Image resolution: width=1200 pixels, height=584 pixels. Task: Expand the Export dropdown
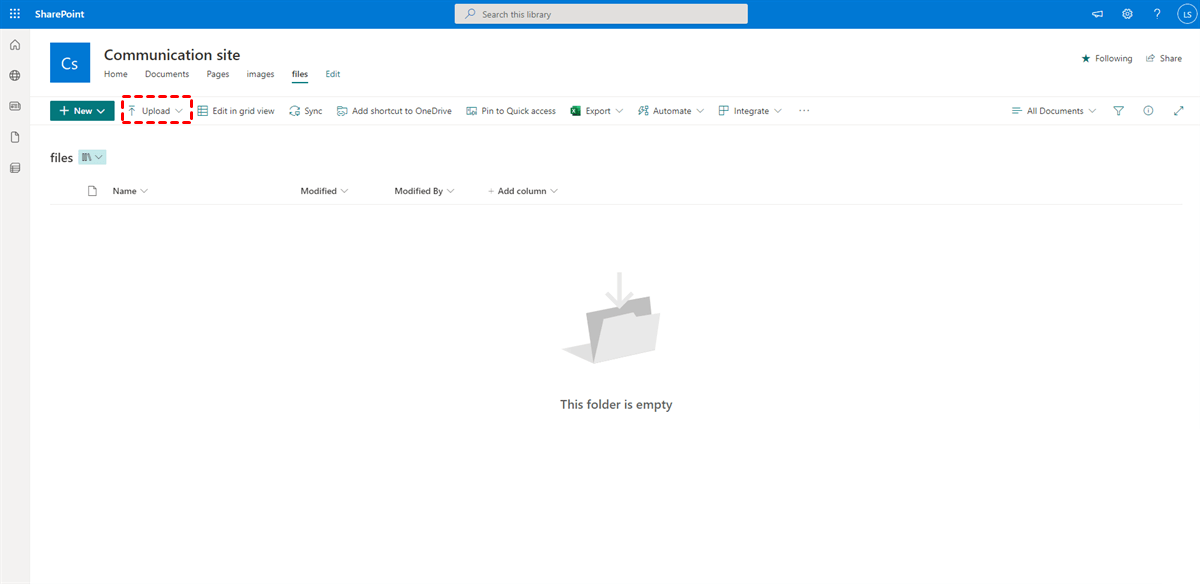pyautogui.click(x=597, y=111)
